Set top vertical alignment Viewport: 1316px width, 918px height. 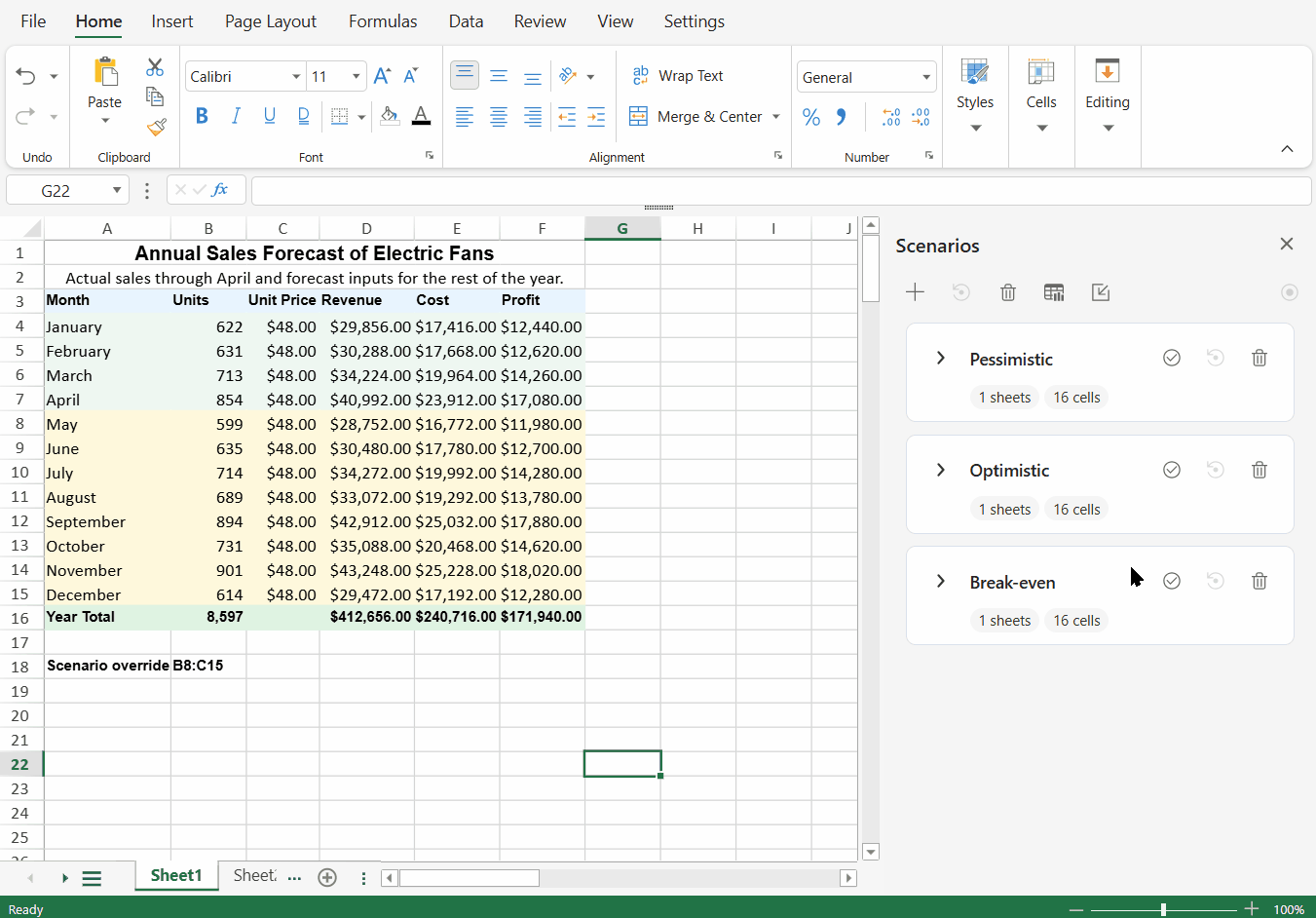(465, 75)
